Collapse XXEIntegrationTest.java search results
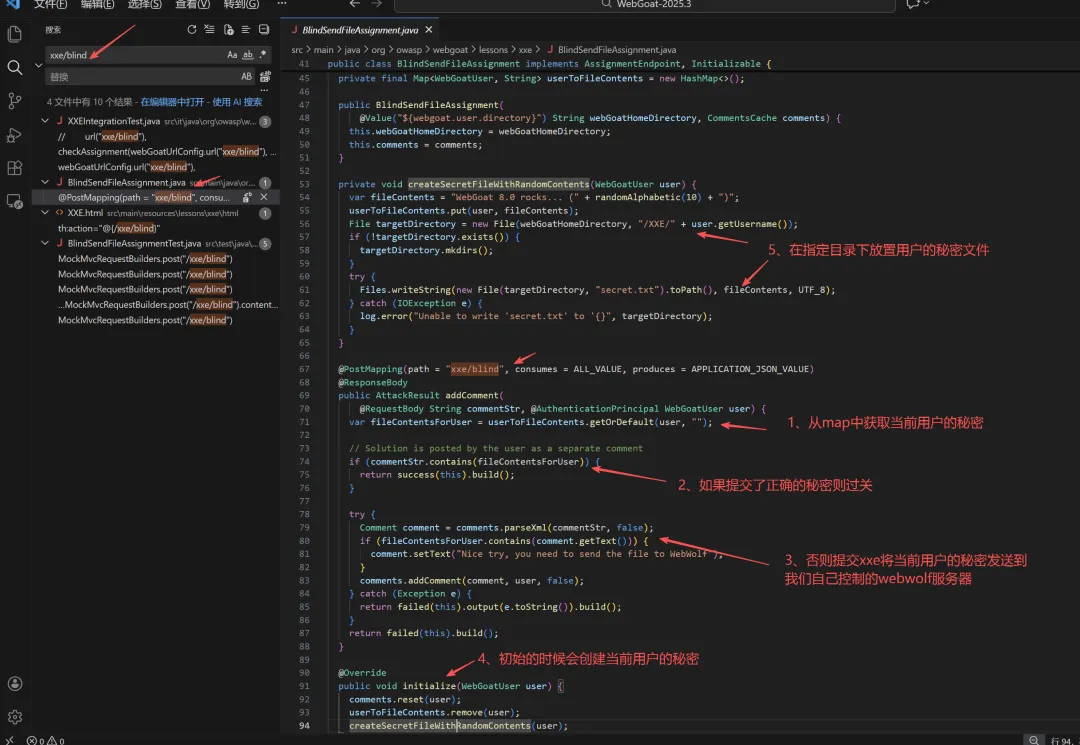1080x745 pixels. (45, 121)
